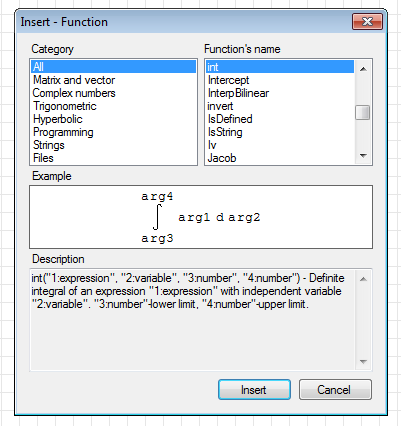Pick the Intercept function
Viewport: 401px width, 426px height.
(280, 80)
